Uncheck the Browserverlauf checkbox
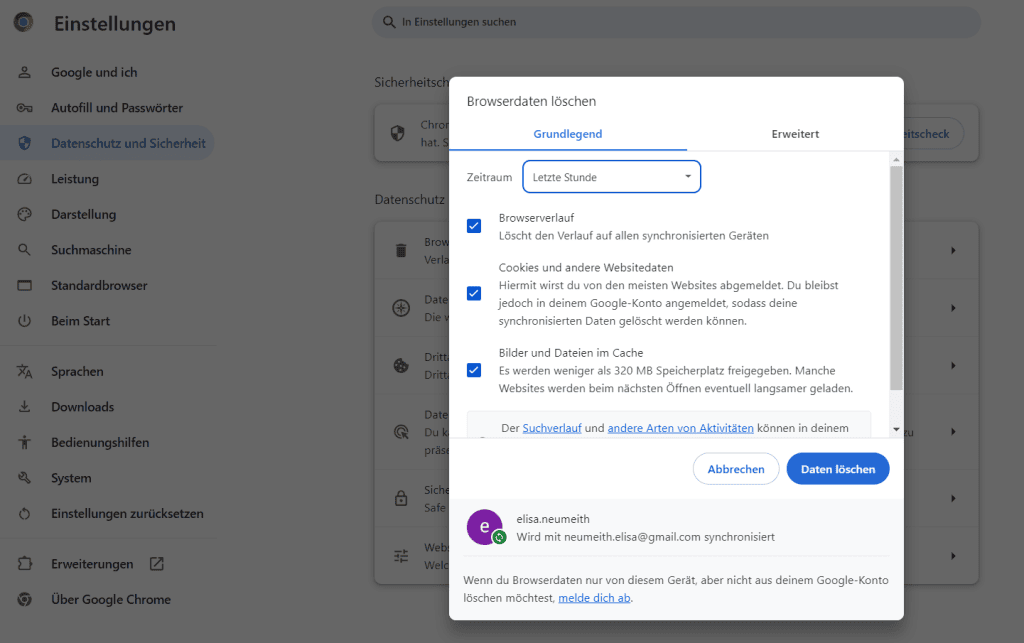Image resolution: width=1024 pixels, height=643 pixels. [x=474, y=226]
